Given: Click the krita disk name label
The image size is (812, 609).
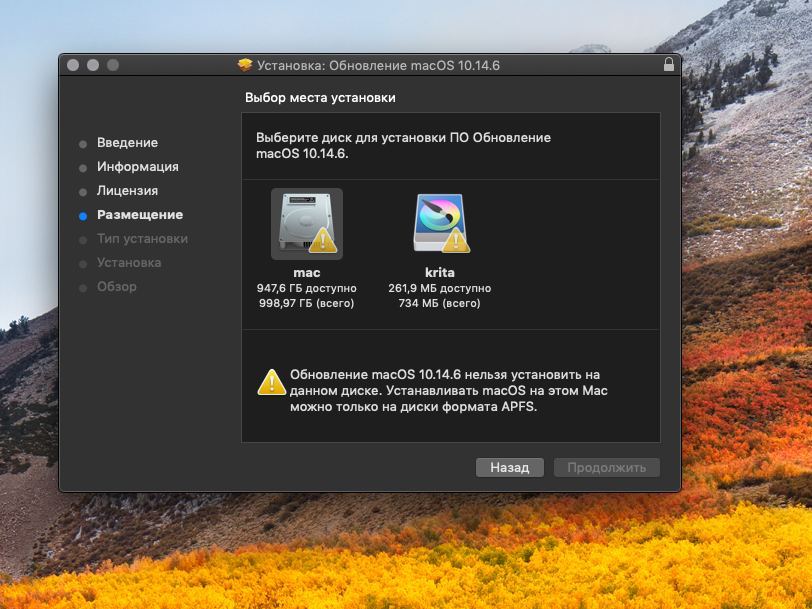Looking at the screenshot, I should pyautogui.click(x=440, y=272).
